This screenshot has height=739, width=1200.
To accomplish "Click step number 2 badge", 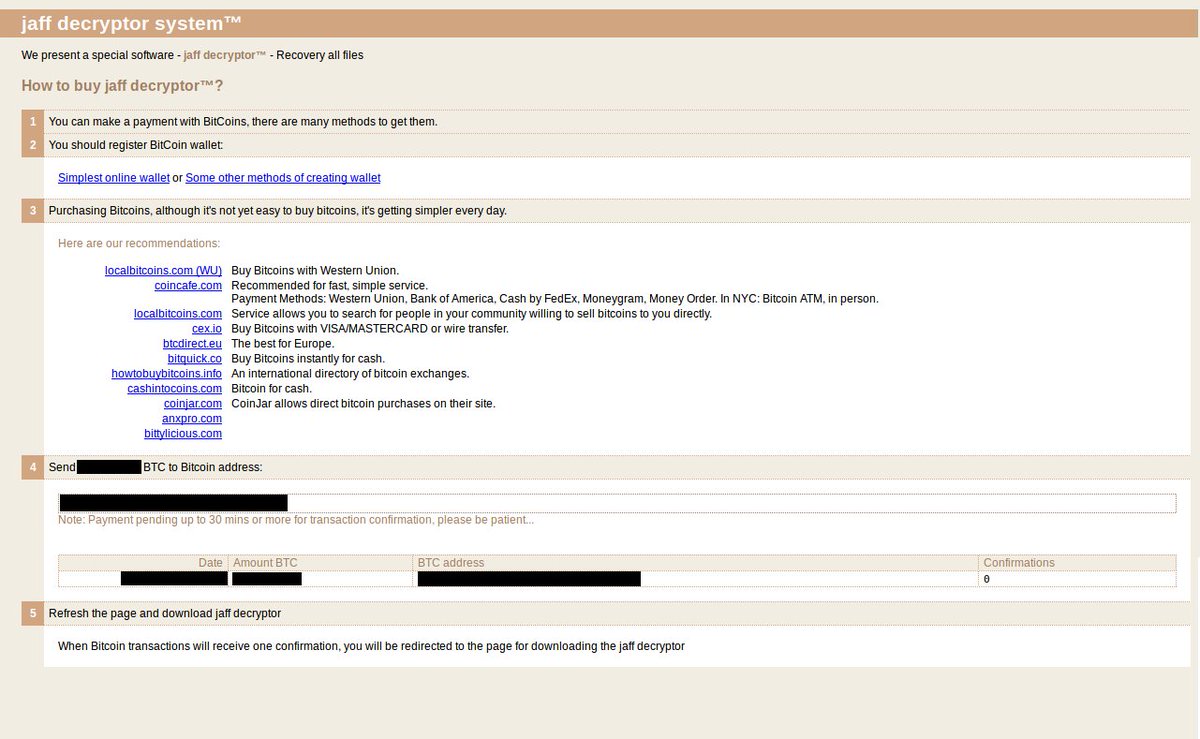I will tap(32, 145).
